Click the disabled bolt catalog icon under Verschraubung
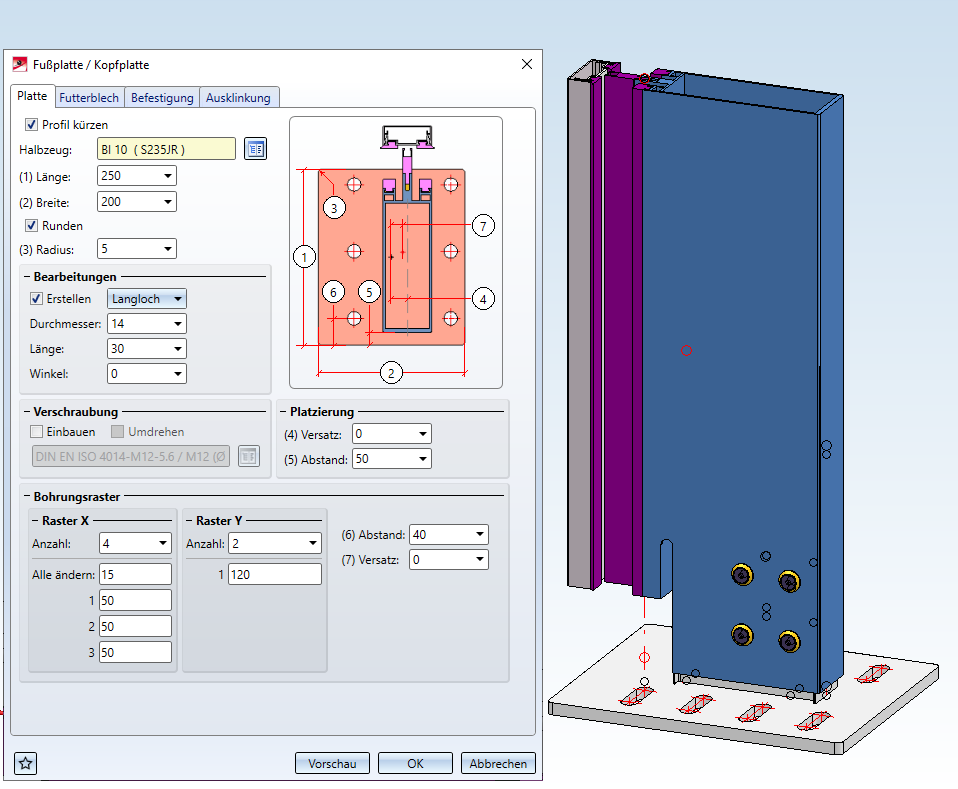This screenshot has height=789, width=958. [x=248, y=456]
